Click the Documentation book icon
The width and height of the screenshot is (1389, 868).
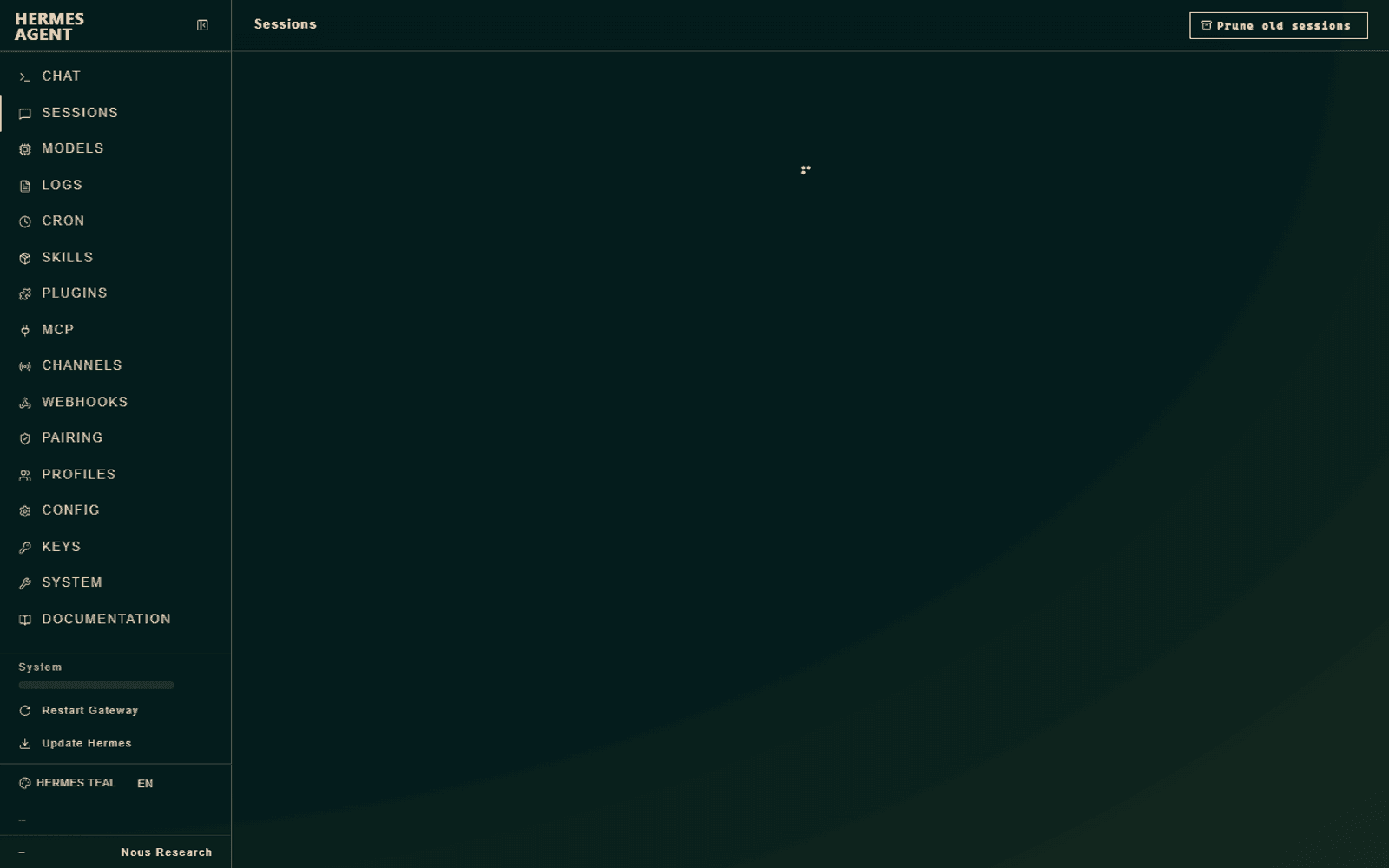click(x=25, y=620)
